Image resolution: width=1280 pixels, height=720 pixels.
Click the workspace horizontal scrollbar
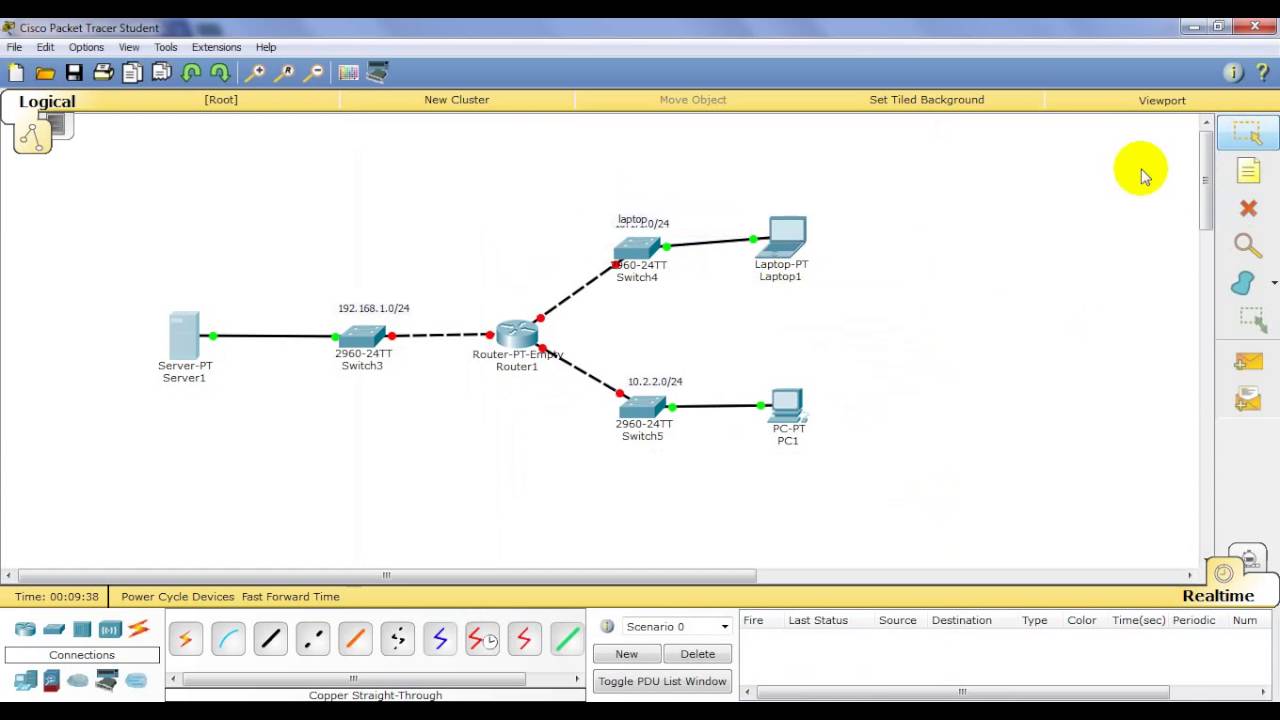pos(387,575)
